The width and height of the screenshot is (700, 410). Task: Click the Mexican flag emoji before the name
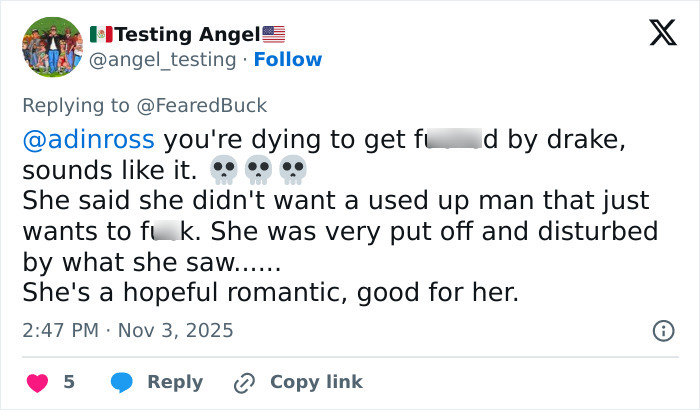point(100,35)
